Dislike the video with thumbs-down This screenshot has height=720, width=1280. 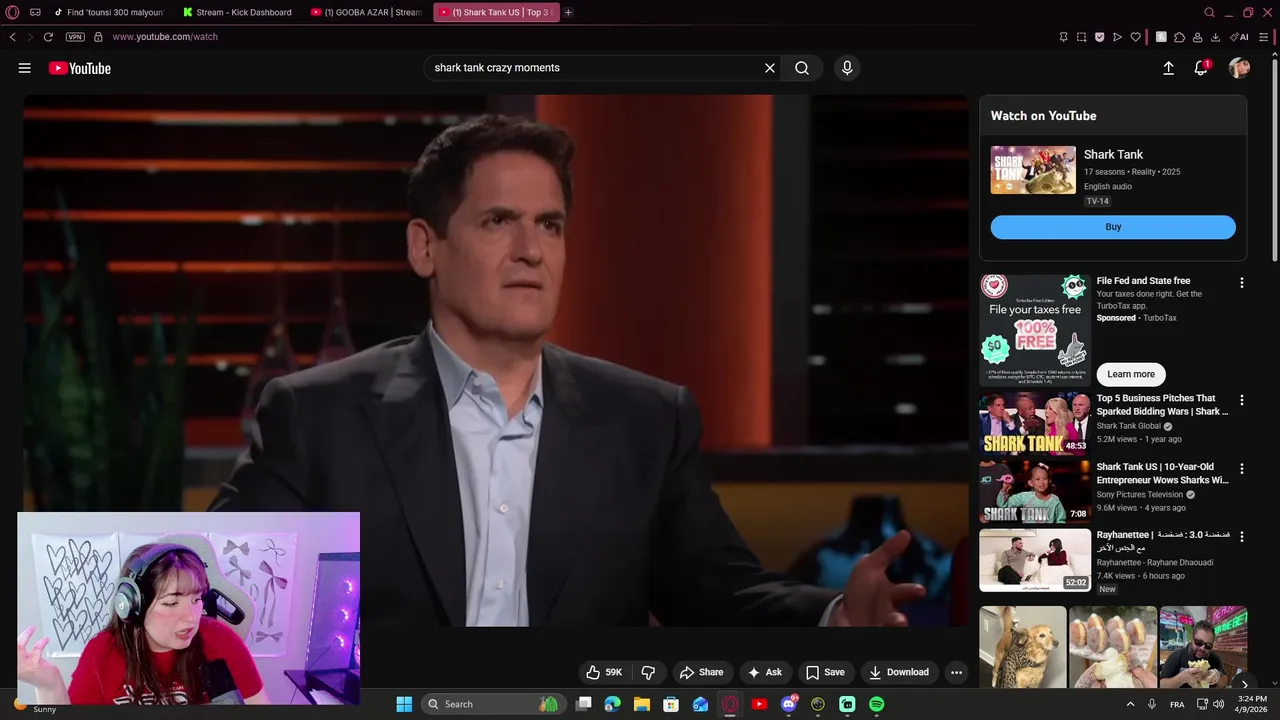(x=648, y=672)
